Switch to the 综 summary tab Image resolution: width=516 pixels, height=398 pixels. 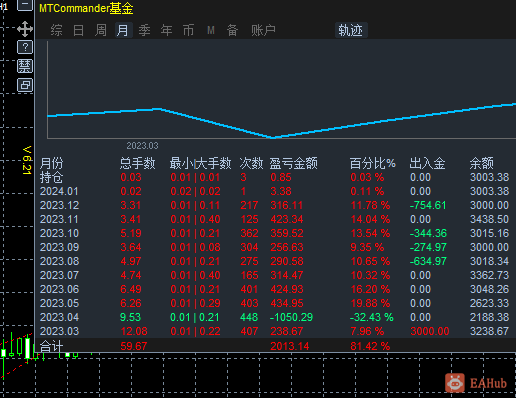tap(56, 30)
